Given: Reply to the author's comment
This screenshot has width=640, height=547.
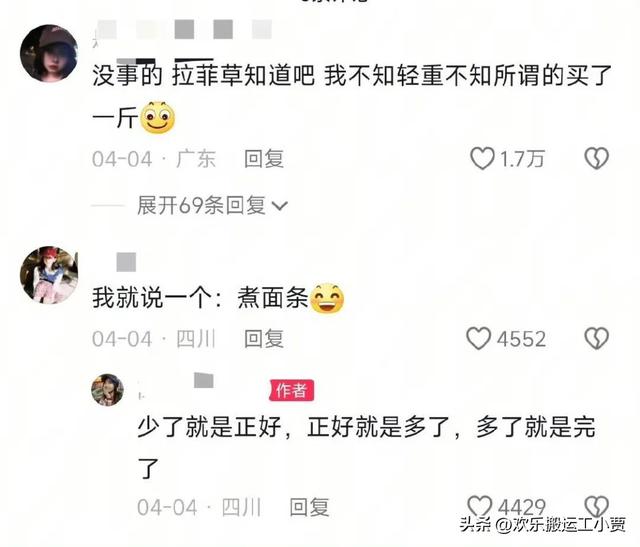Looking at the screenshot, I should tap(309, 507).
